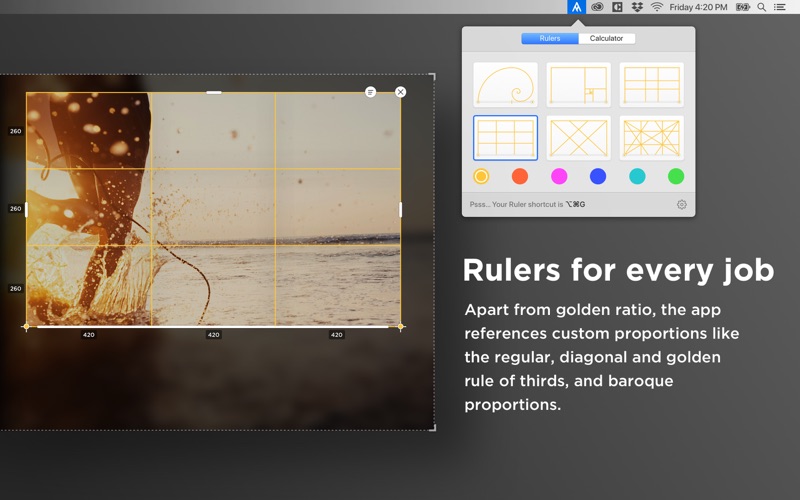Viewport: 800px width, 500px height.
Task: Click the left edge handle of ruler
Action: pos(27,209)
